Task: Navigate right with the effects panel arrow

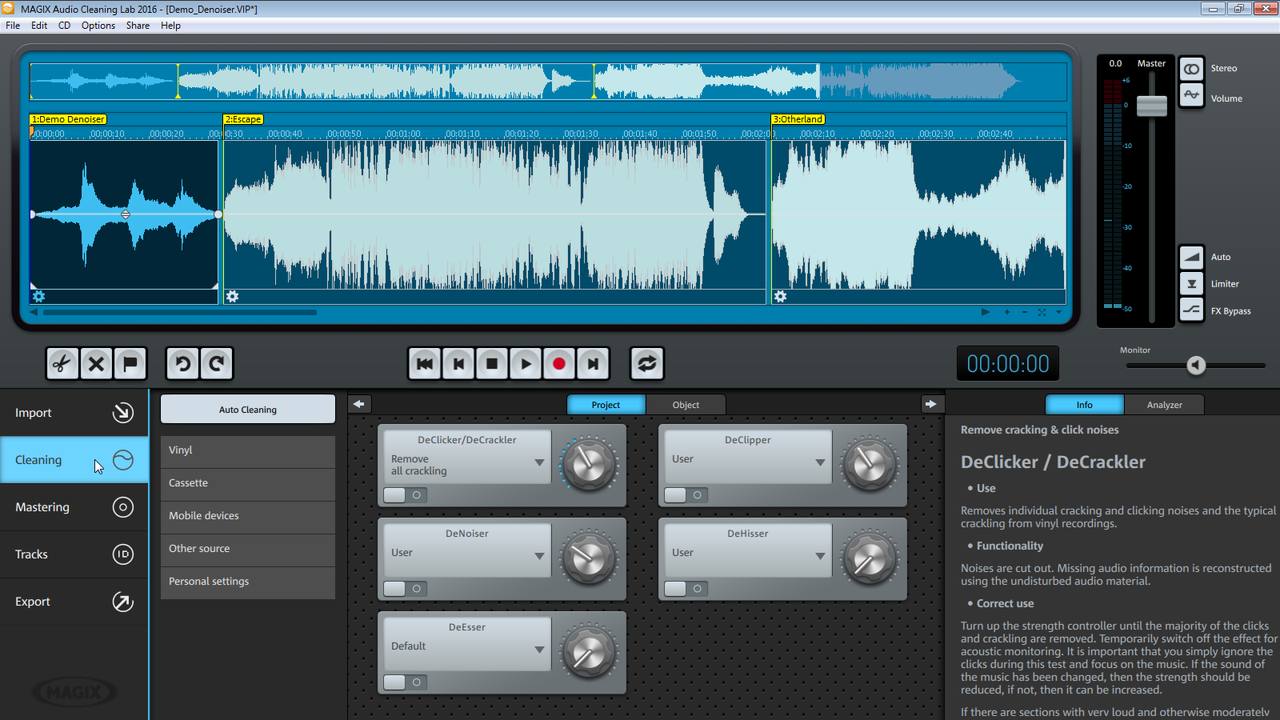Action: point(931,404)
